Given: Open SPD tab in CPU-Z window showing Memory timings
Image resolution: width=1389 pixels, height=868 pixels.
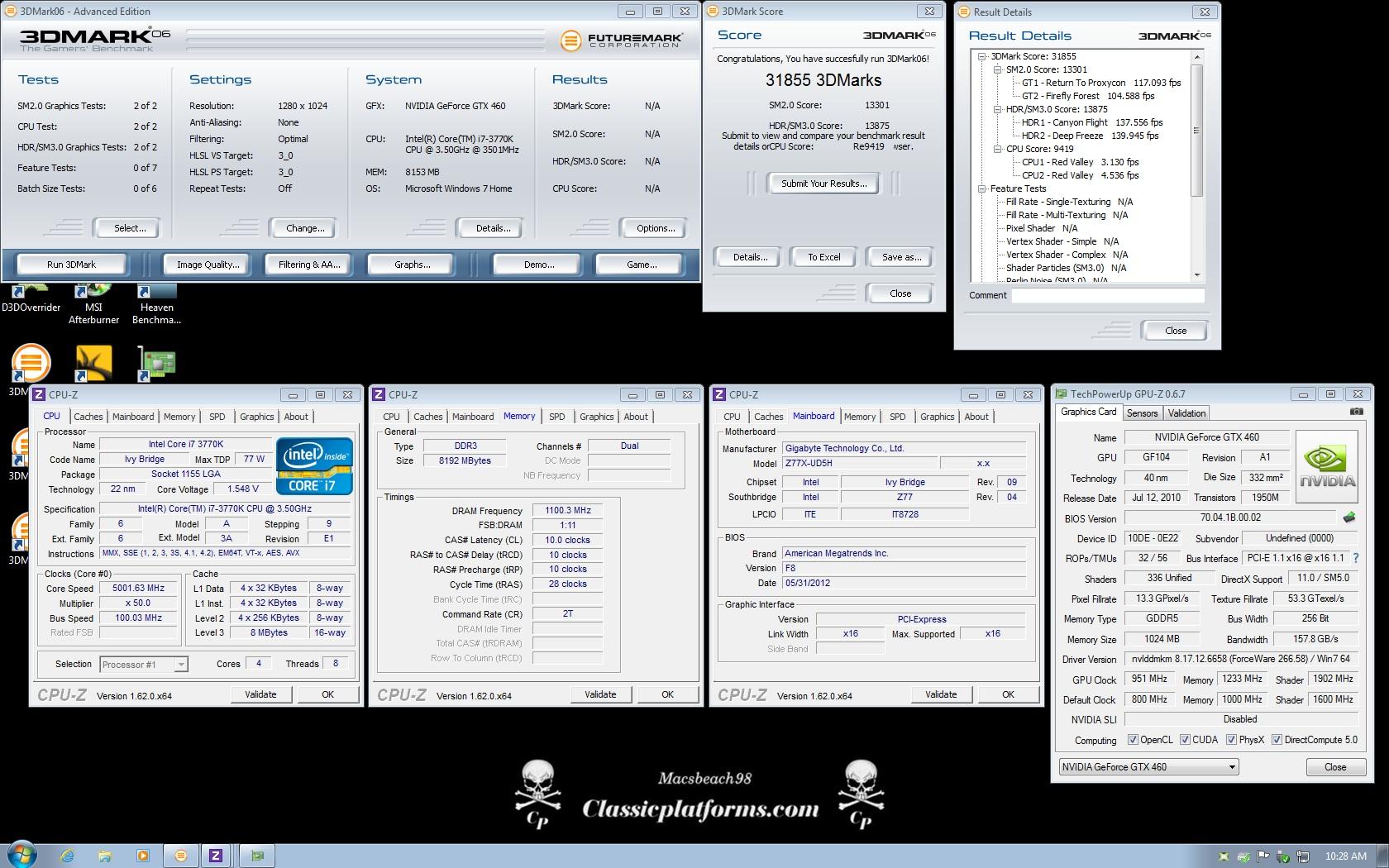Looking at the screenshot, I should (557, 417).
